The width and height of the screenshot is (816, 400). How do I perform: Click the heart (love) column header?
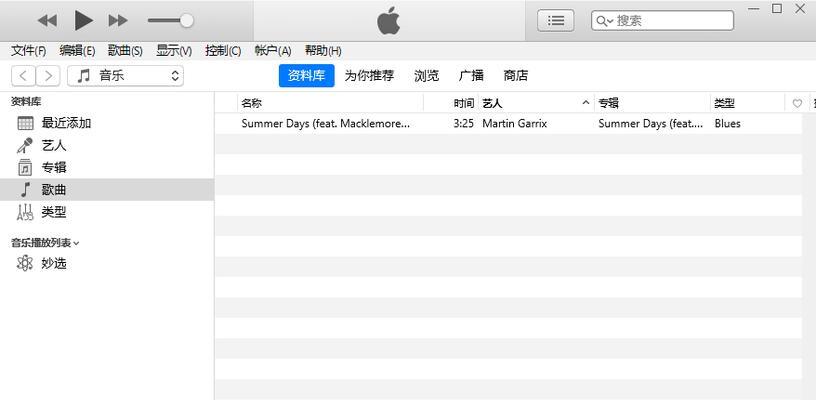coord(797,104)
